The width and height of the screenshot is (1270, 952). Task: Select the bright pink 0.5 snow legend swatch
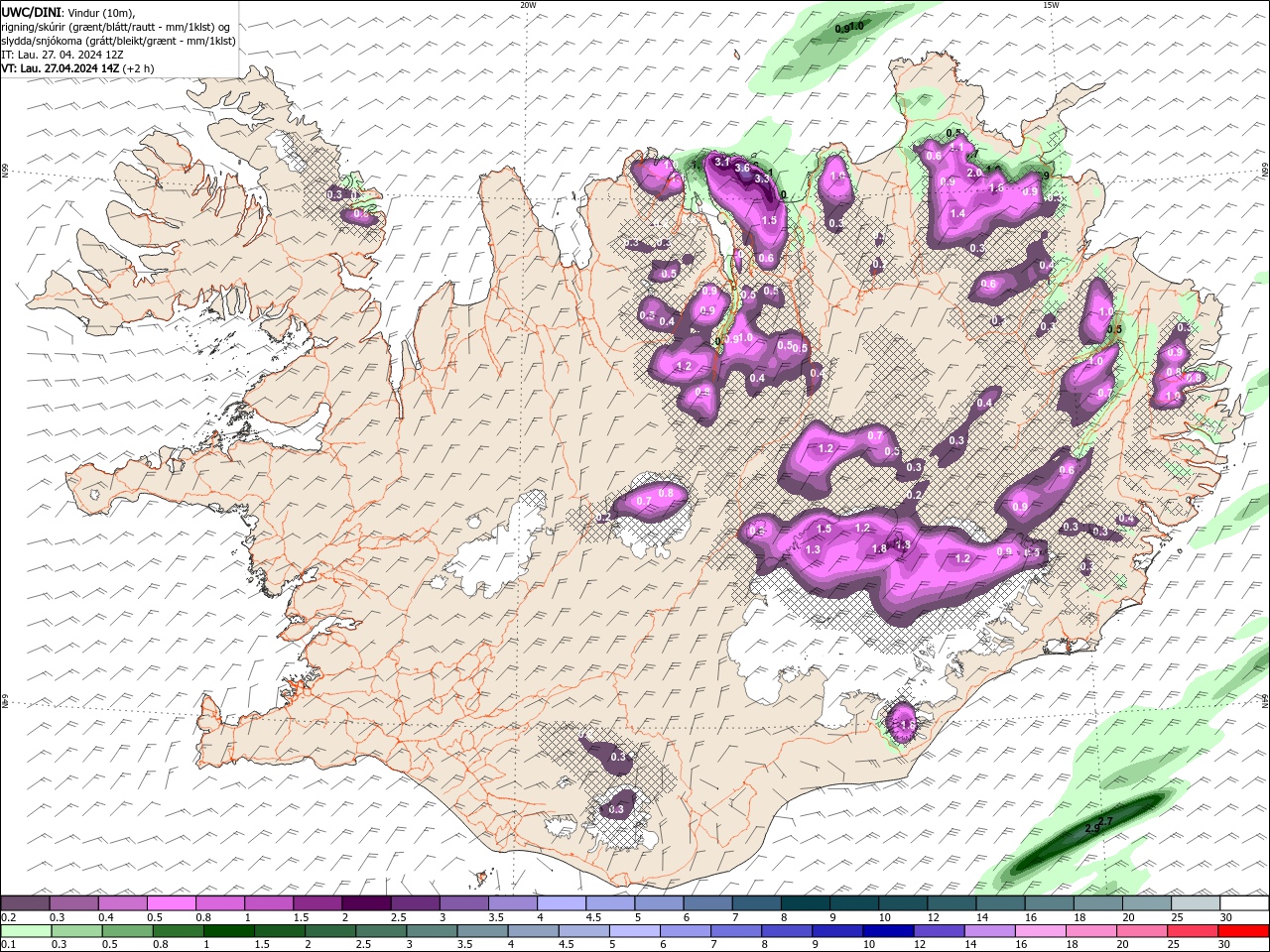[172, 903]
